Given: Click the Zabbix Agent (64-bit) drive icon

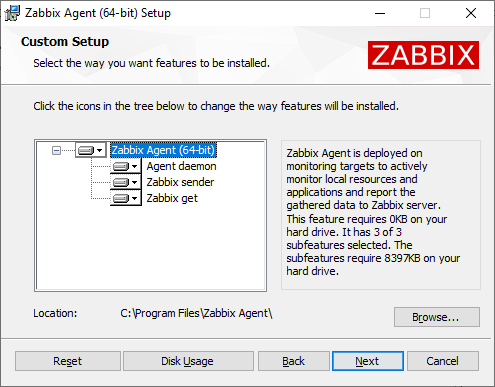Looking at the screenshot, I should pos(85,150).
